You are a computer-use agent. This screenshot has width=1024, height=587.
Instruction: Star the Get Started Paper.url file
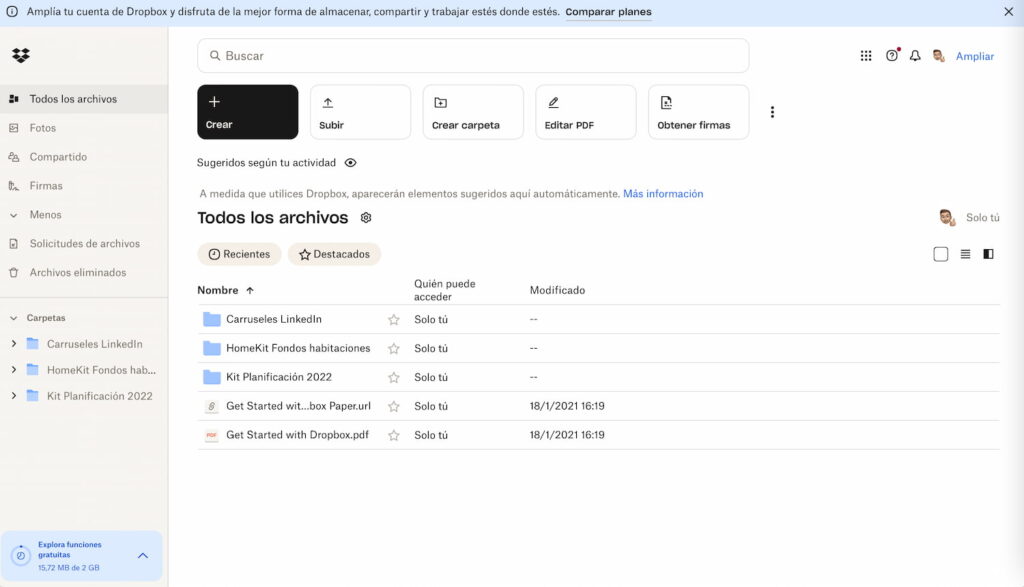[x=394, y=406]
